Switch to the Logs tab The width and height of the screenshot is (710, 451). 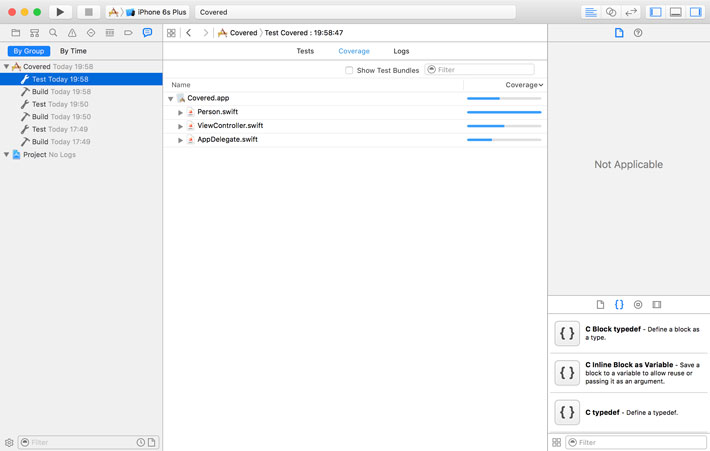pyautogui.click(x=401, y=51)
